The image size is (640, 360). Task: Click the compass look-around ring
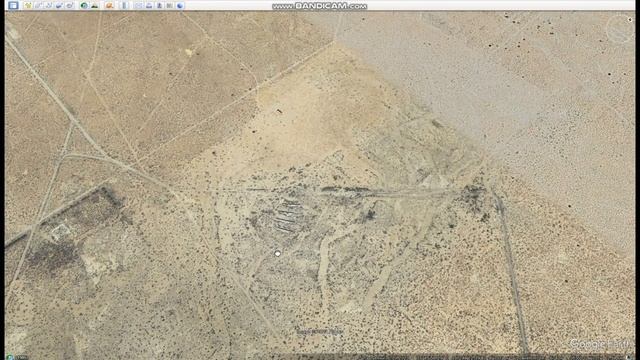pyautogui.click(x=620, y=29)
